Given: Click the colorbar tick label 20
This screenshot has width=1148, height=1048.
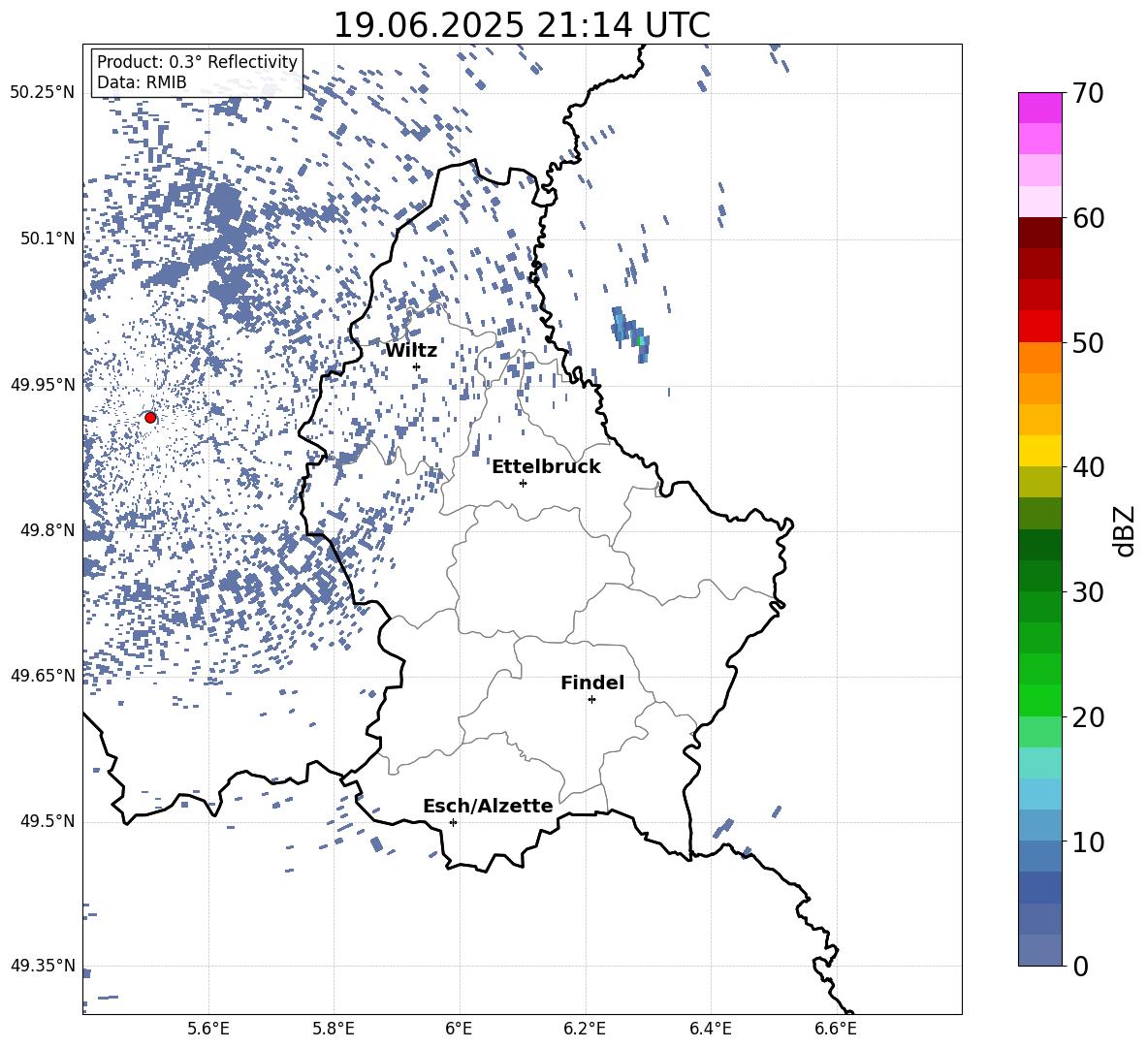Looking at the screenshot, I should [x=1088, y=716].
